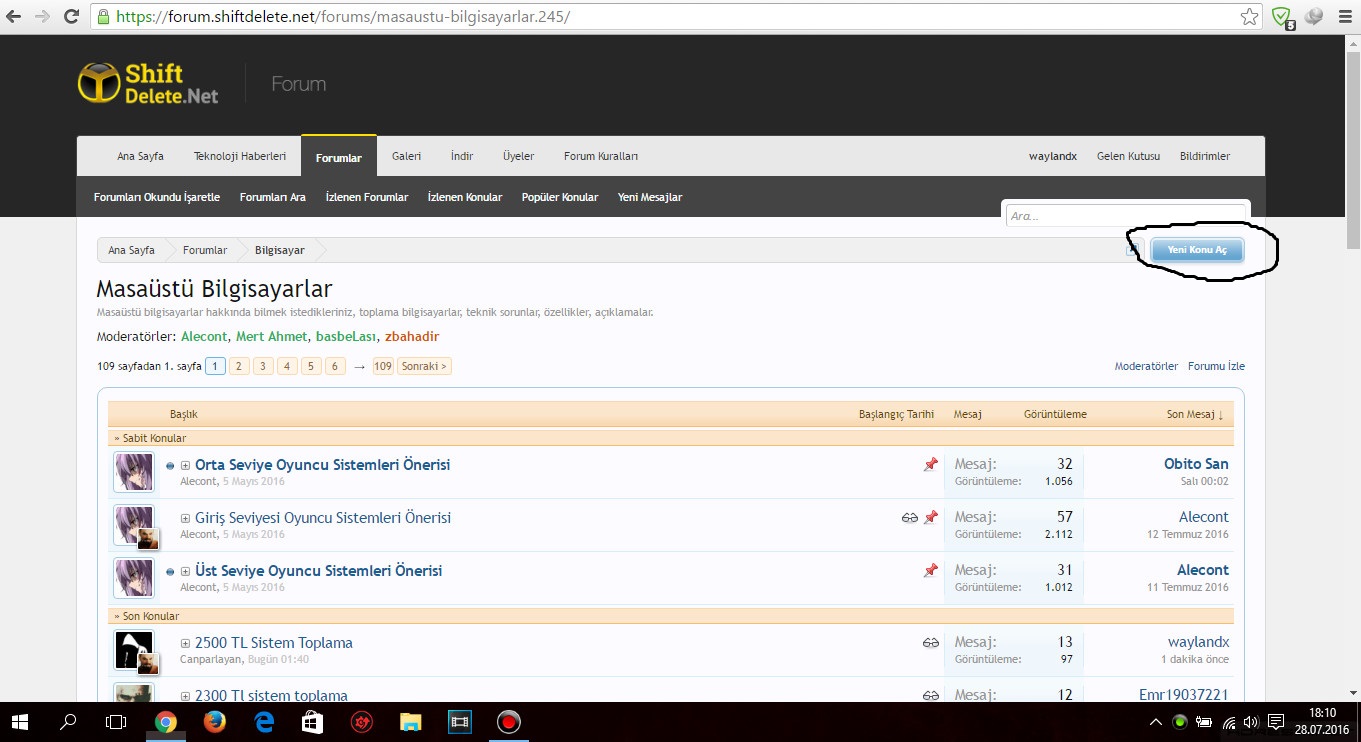Click the glasses icon on 2500 TL Sistem thread
Viewport: 1361px width, 742px height.
931,643
